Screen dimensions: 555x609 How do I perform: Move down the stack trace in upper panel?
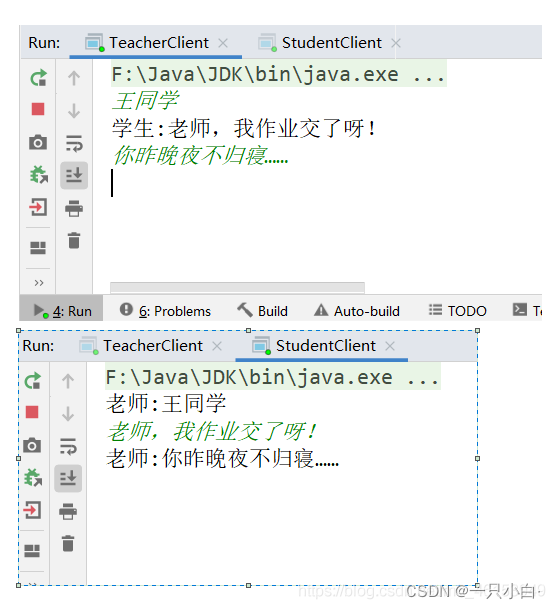74,111
